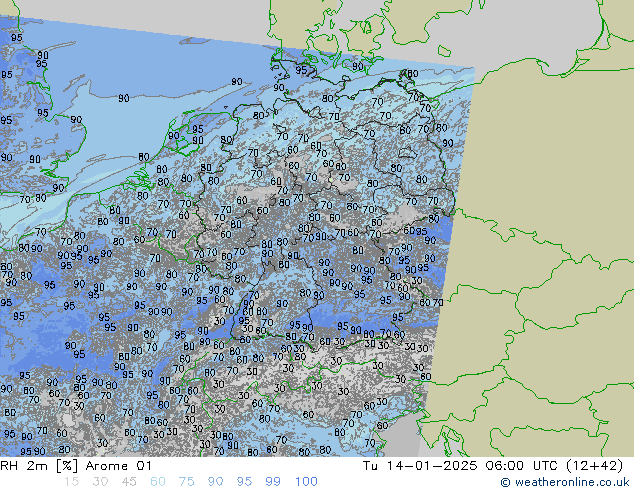Click the legend value 75 in color scale
This screenshot has width=634, height=490.
coord(186,482)
